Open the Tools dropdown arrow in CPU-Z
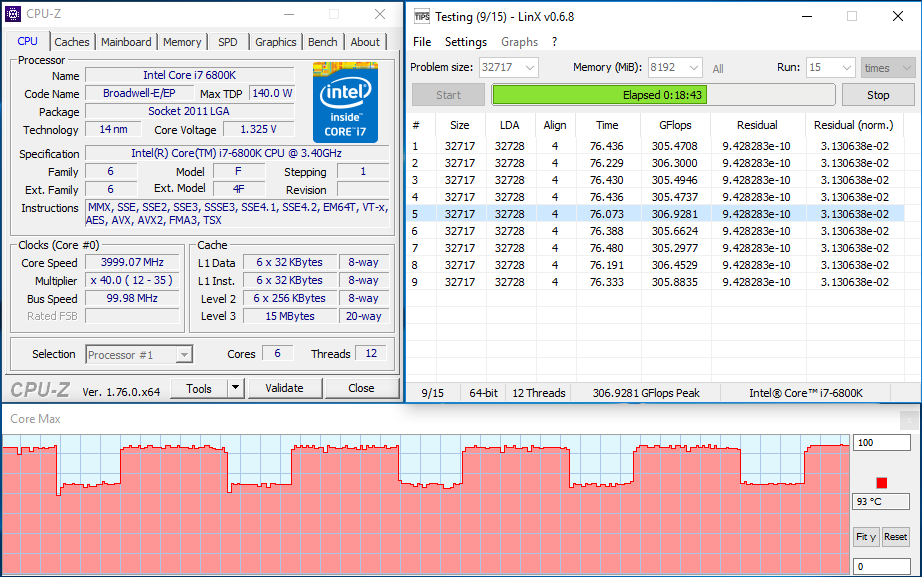The height and width of the screenshot is (577, 922). click(235, 388)
